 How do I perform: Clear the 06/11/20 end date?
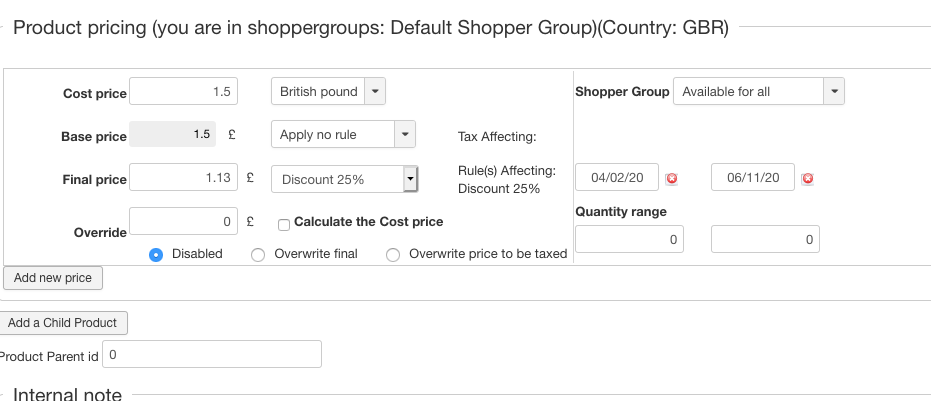807,178
